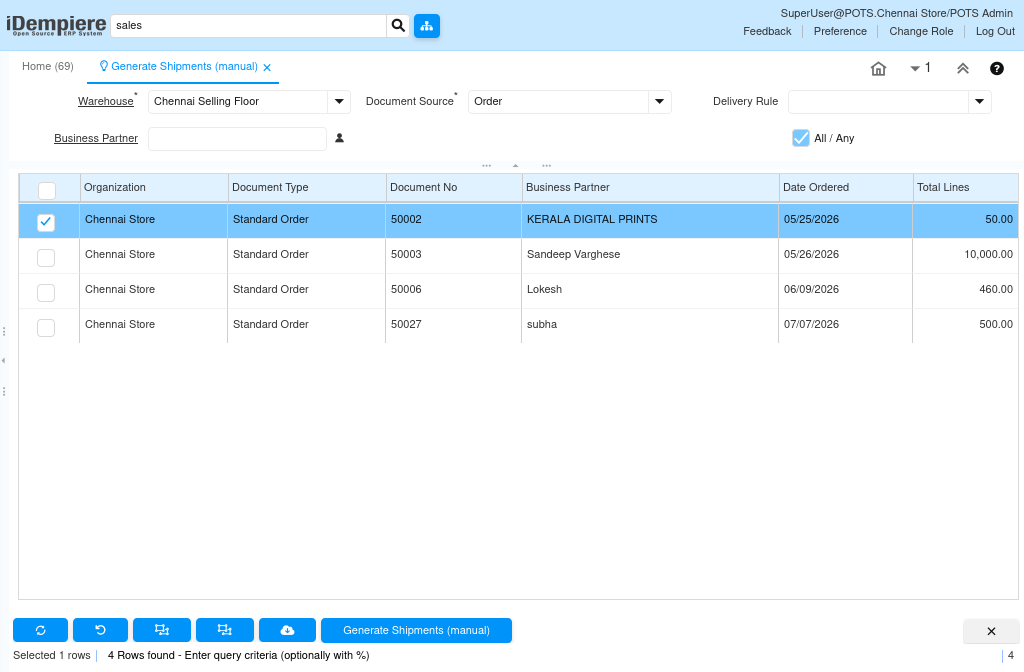The image size is (1024, 672).
Task: Click the search magnifier icon
Action: tap(398, 25)
